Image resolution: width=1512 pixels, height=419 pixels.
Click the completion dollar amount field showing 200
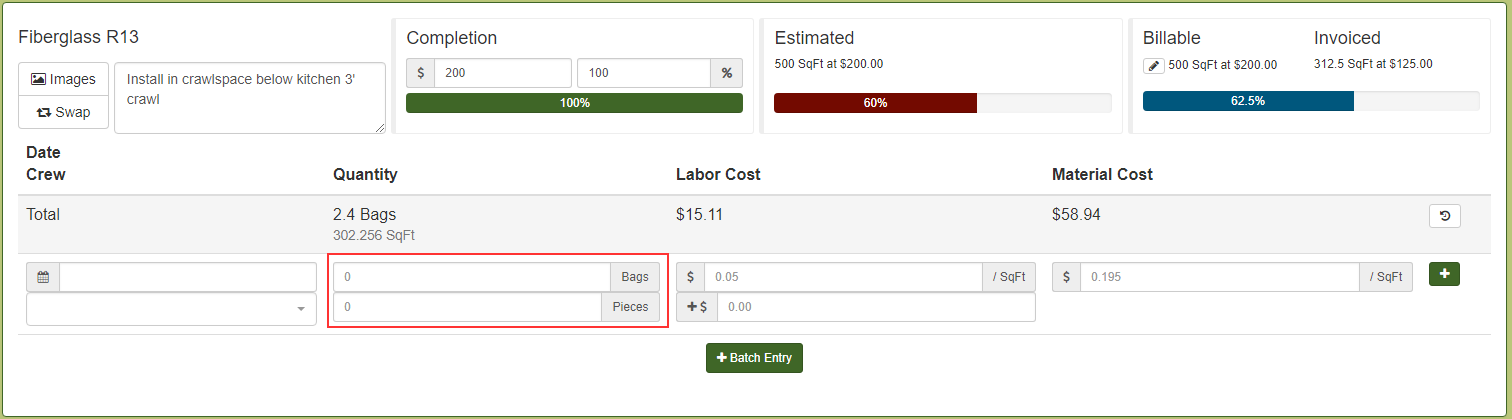coord(503,73)
